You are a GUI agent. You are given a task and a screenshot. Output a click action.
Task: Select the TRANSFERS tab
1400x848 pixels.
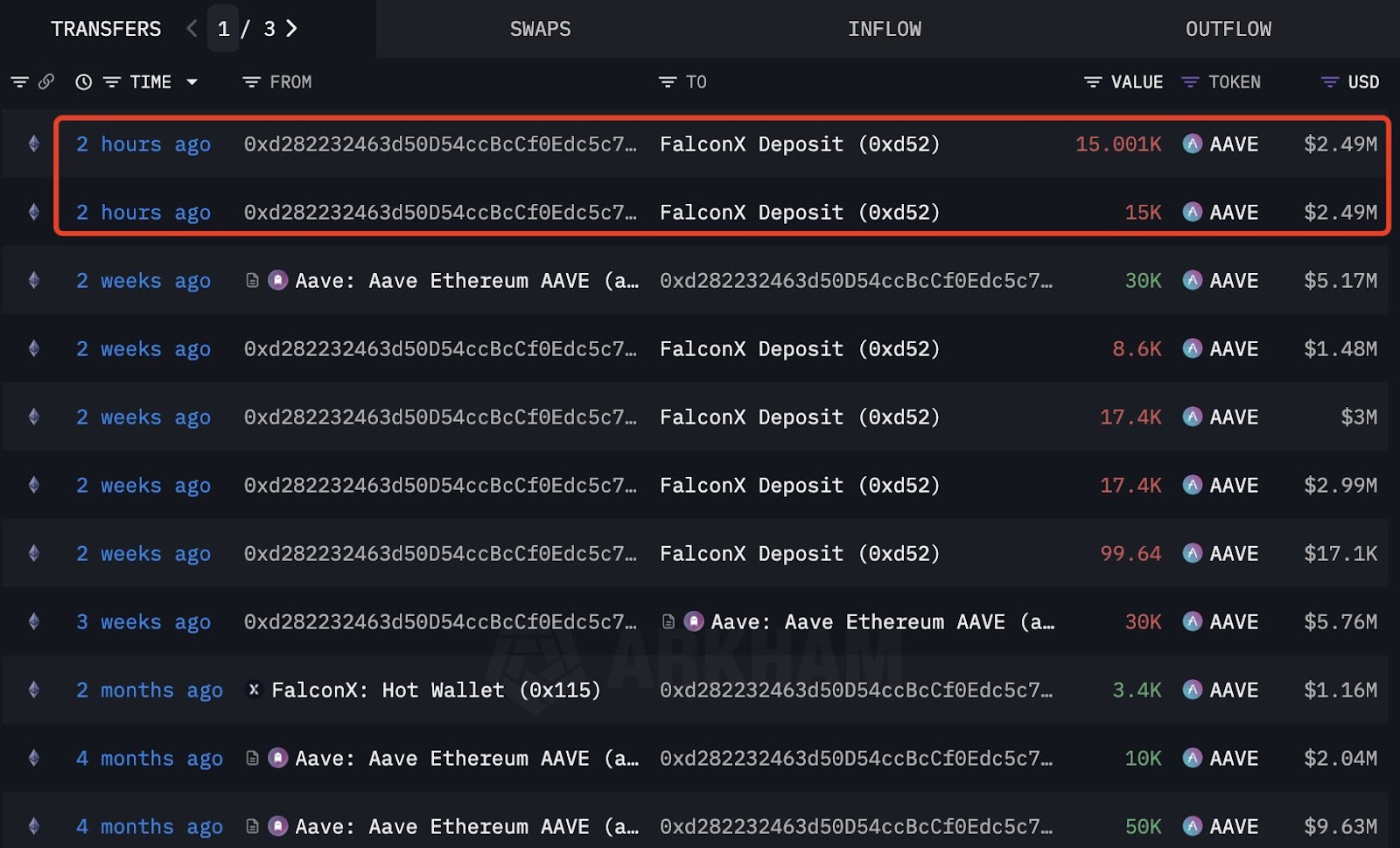[106, 29]
